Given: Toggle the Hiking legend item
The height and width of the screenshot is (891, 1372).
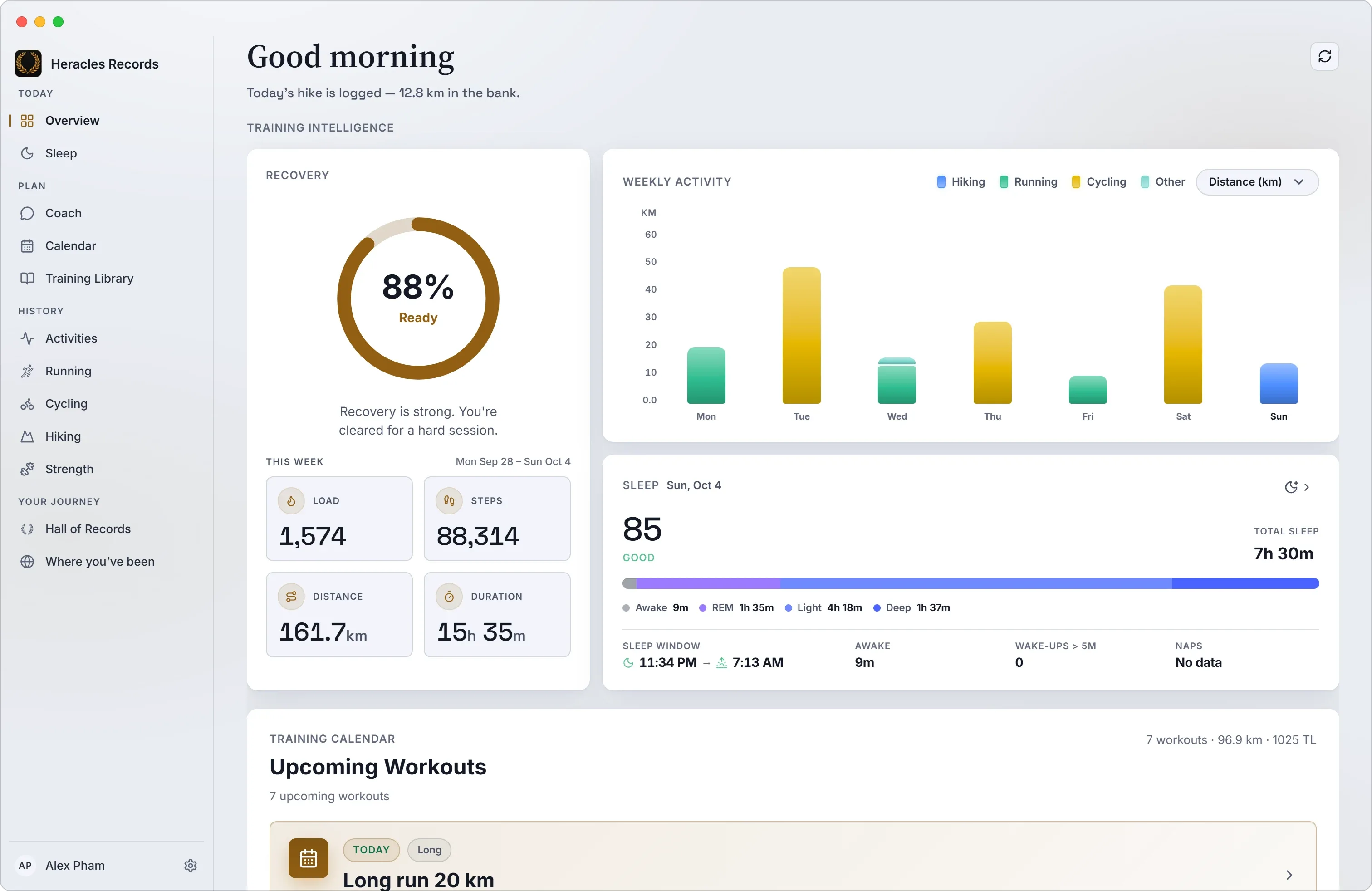Looking at the screenshot, I should click(961, 182).
